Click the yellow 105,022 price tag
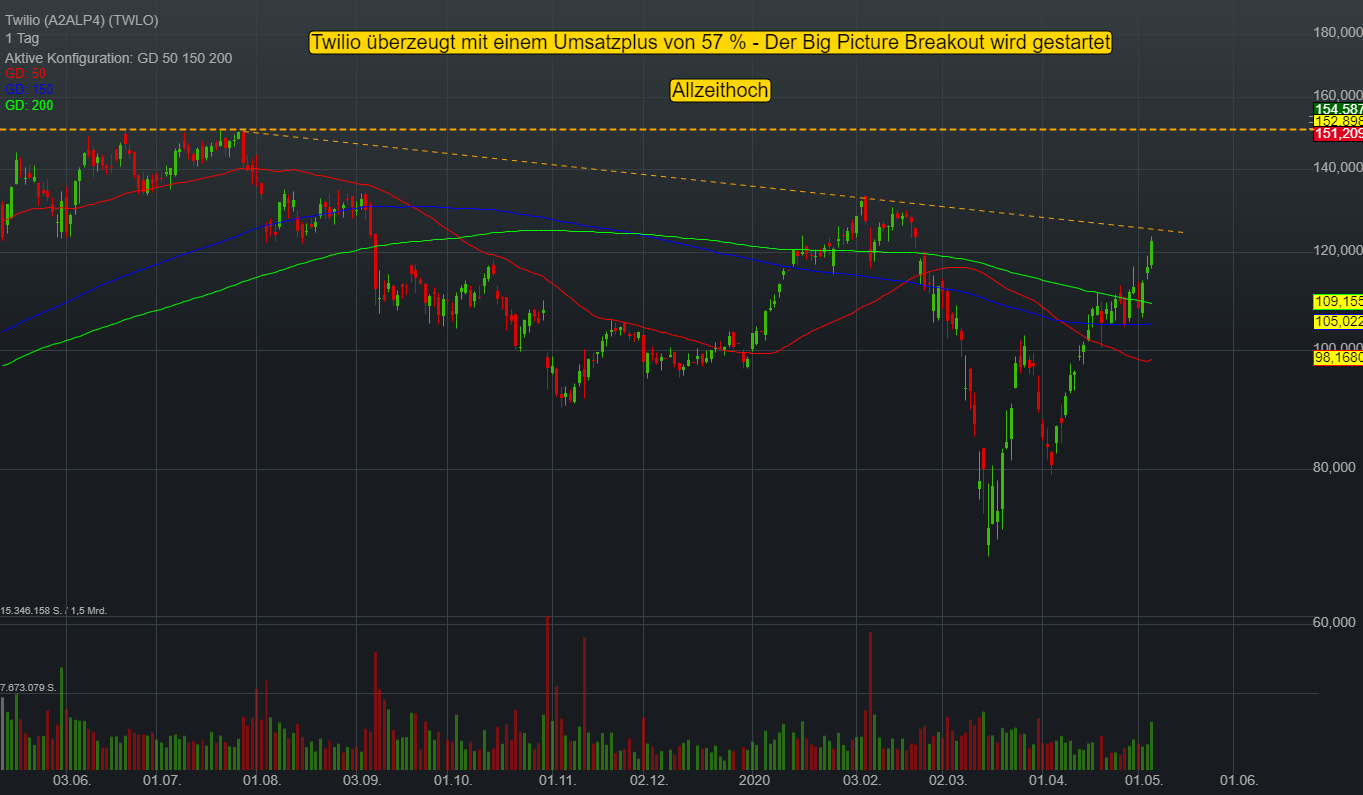This screenshot has height=795, width=1363. 1337,322
